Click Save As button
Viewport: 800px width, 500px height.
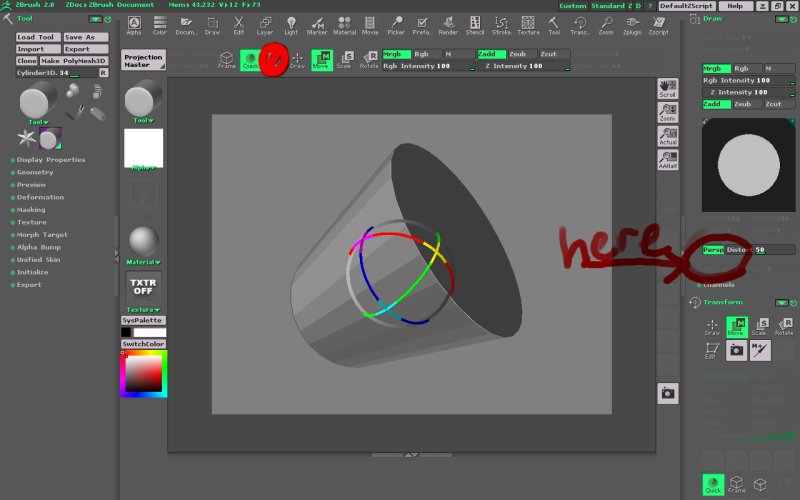tap(86, 37)
